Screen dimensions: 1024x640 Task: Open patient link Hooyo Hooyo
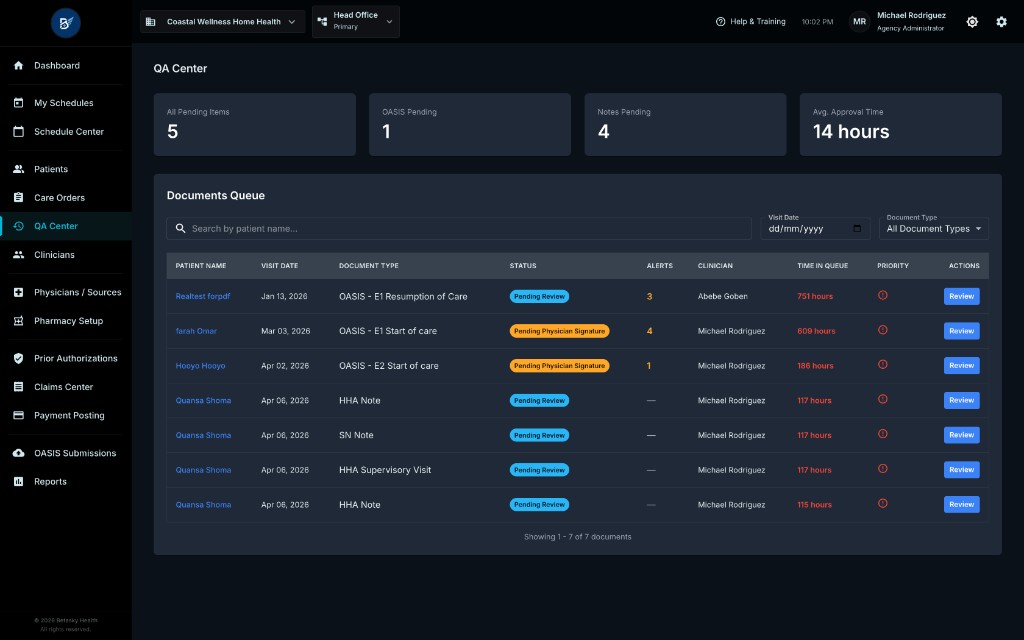(200, 366)
